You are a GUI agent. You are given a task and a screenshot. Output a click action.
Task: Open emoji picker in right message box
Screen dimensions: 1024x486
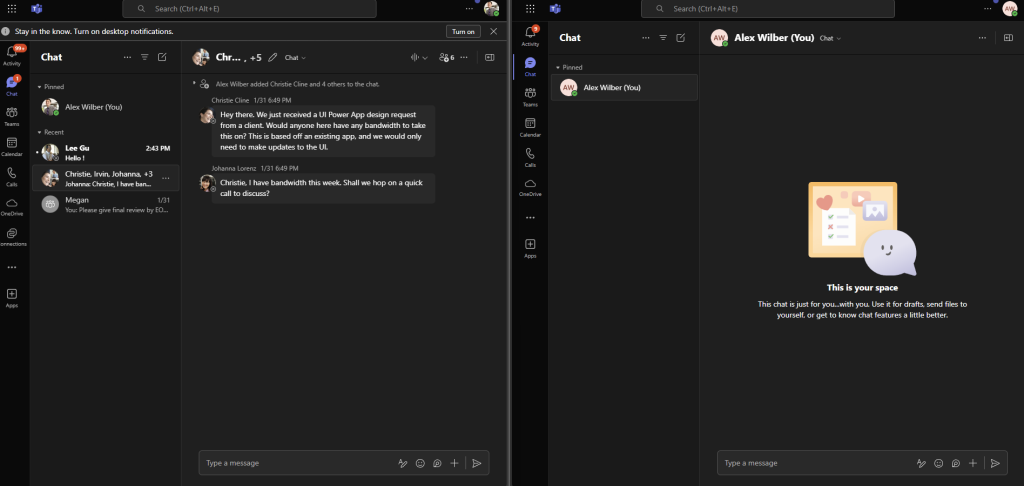938,463
